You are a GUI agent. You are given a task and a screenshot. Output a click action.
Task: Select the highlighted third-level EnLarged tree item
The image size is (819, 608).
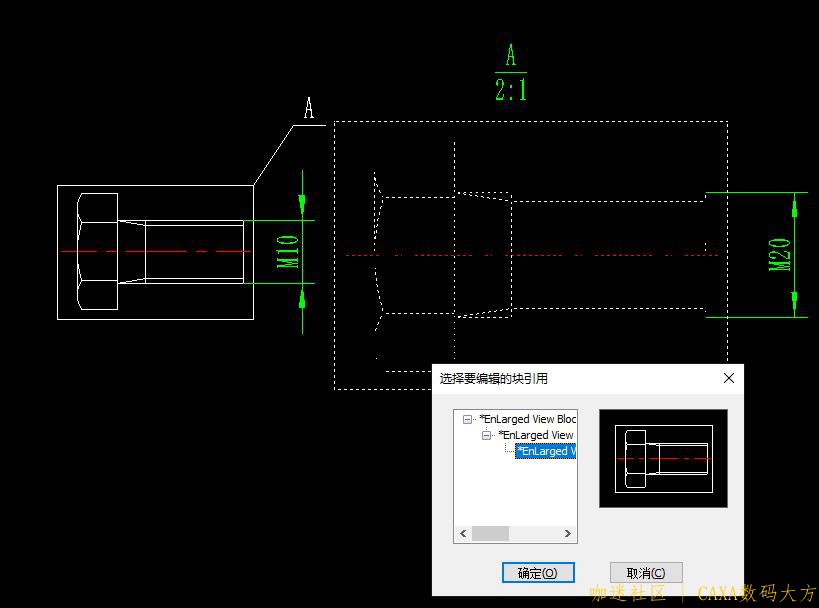pos(545,452)
